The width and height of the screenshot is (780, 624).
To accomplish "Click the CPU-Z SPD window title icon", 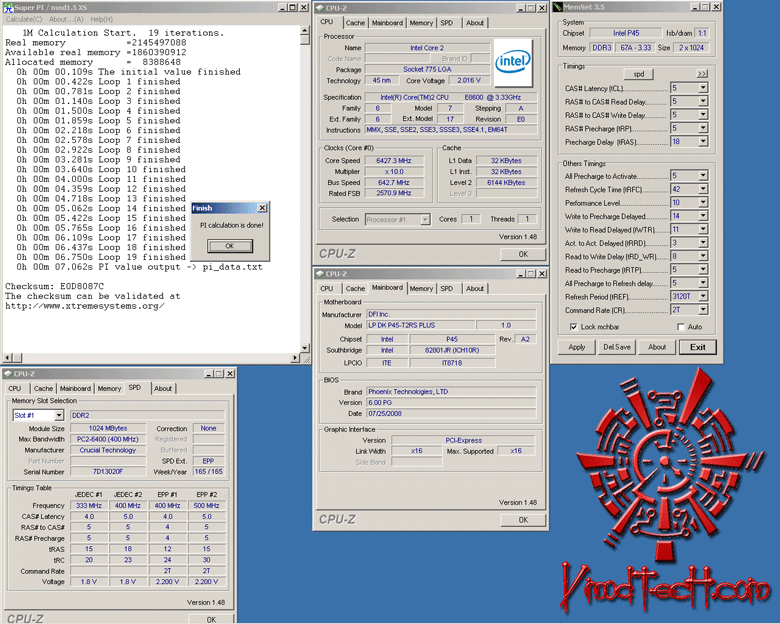I will coord(8,374).
